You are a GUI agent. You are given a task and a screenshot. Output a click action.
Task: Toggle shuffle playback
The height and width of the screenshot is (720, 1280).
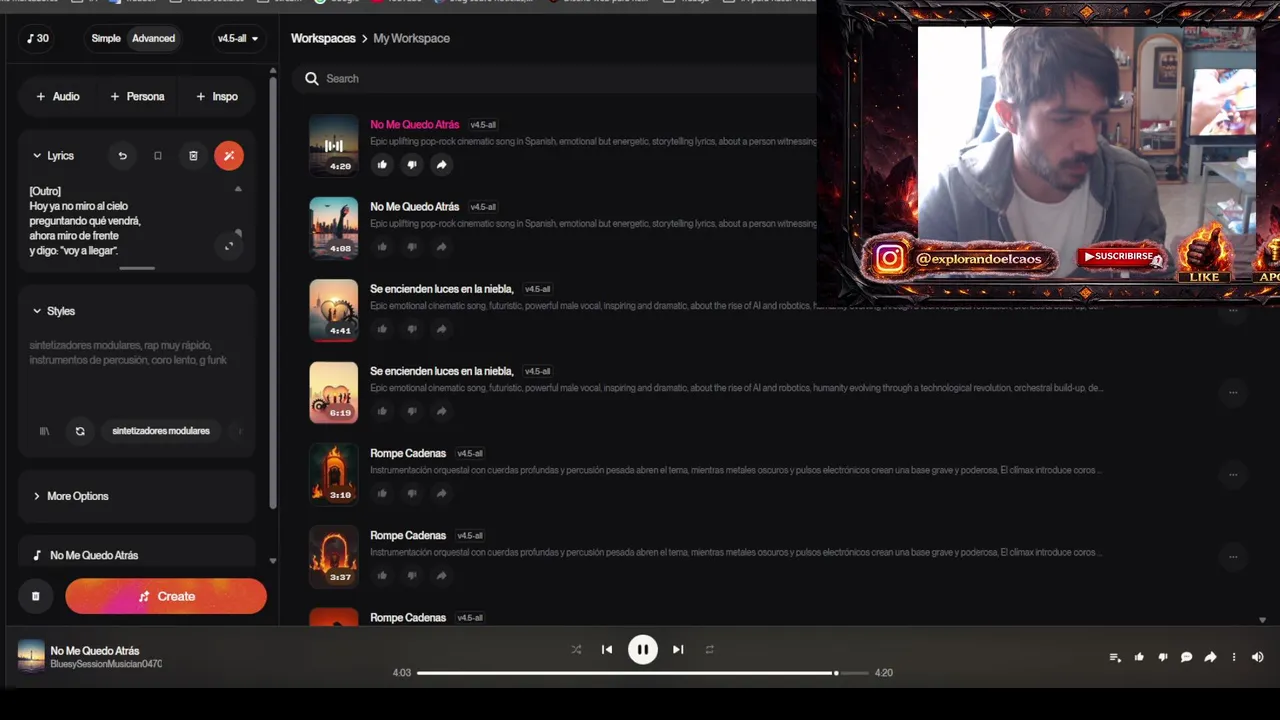576,649
